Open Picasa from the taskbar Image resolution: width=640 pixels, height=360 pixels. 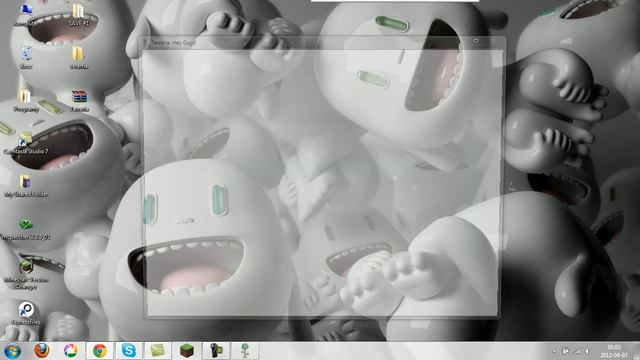pos(70,351)
